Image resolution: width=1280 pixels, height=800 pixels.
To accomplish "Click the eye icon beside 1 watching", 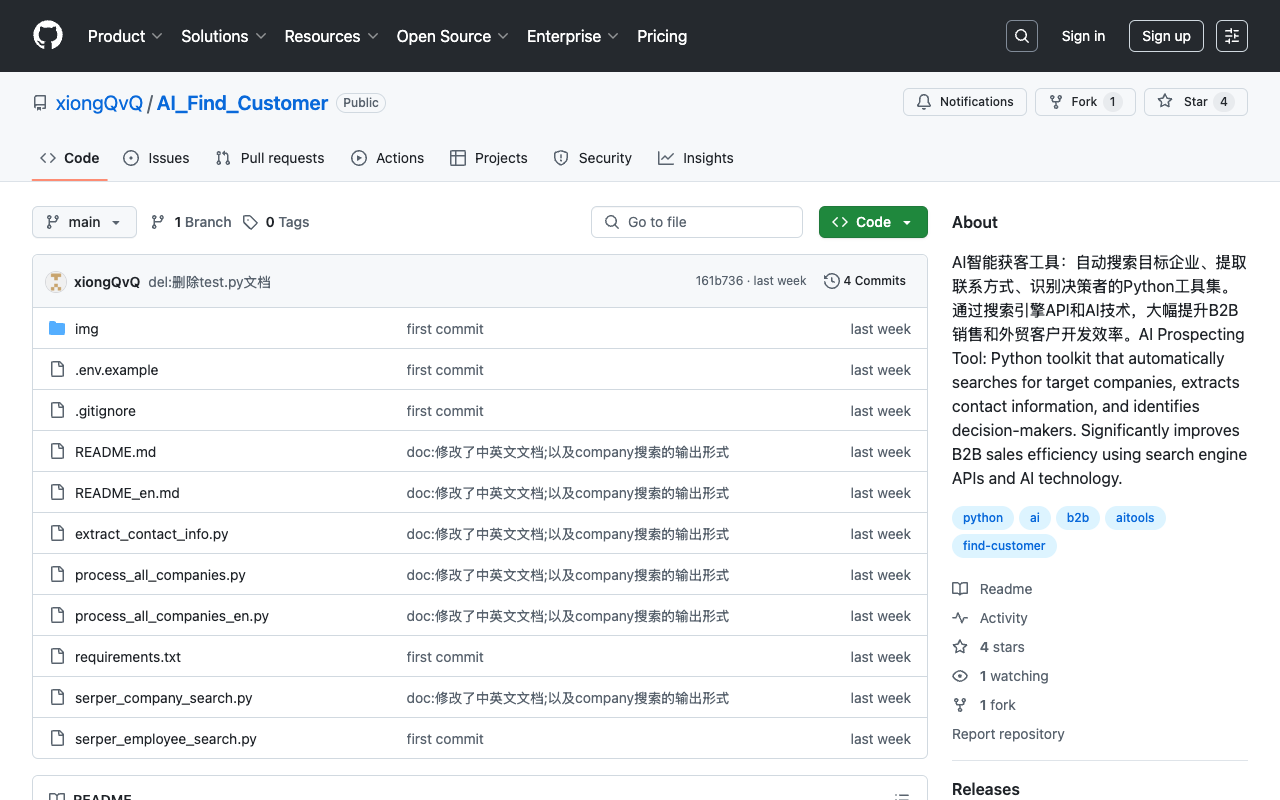I will pos(960,676).
